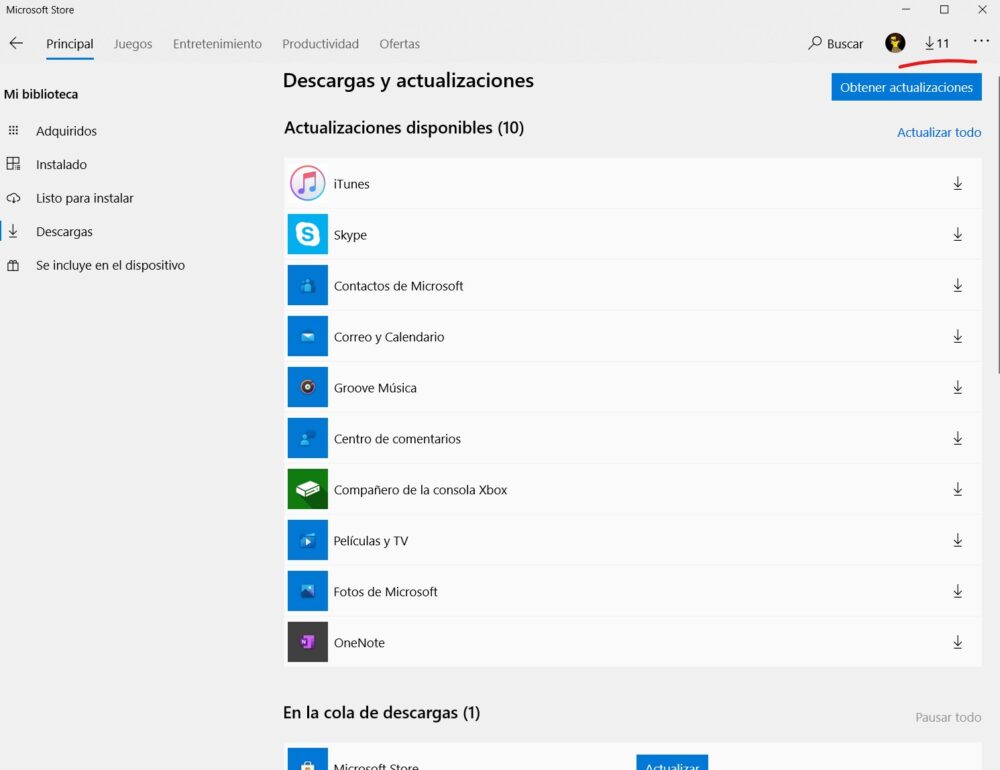This screenshot has width=1000, height=770.
Task: Select the OneNote app icon
Action: click(x=307, y=642)
